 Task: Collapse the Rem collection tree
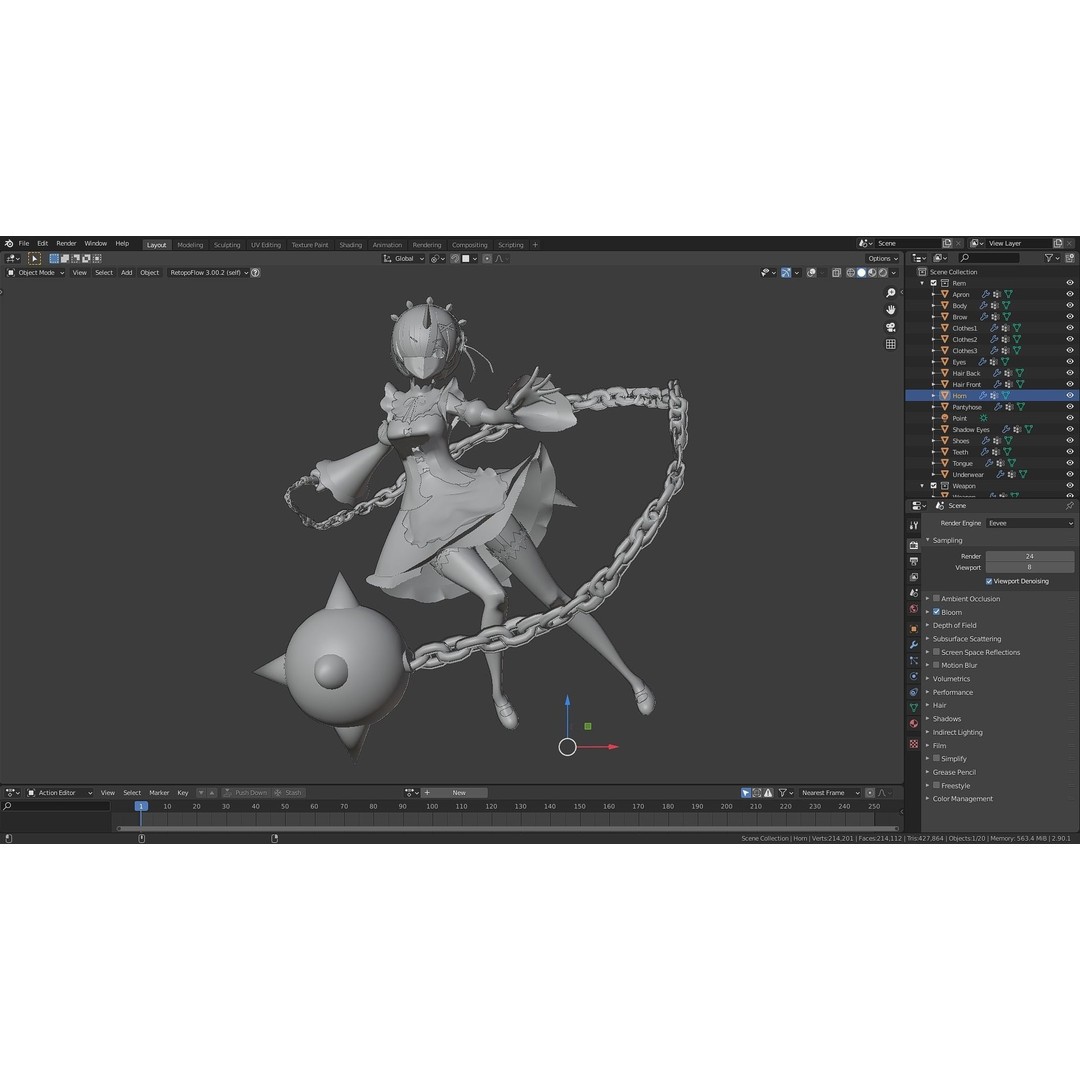coord(922,283)
